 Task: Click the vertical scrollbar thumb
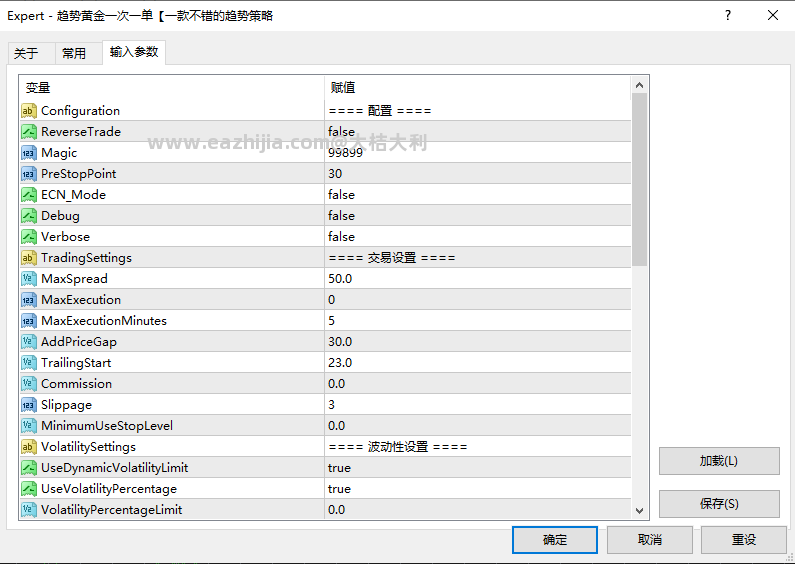pos(639,180)
